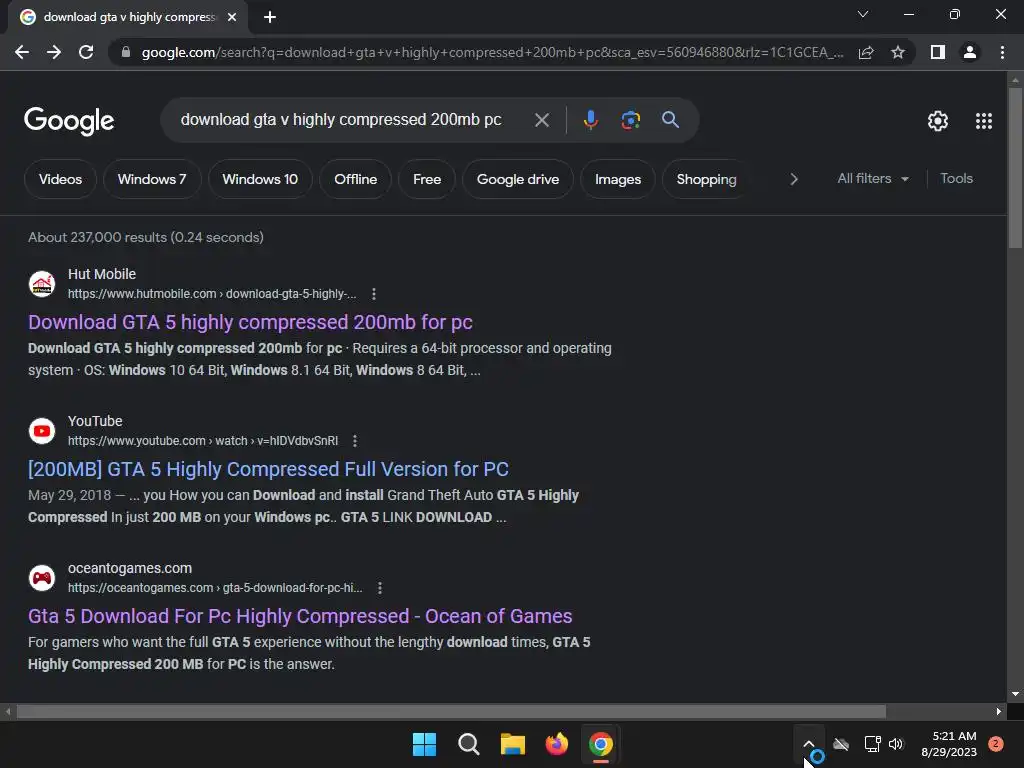Image resolution: width=1024 pixels, height=768 pixels.
Task: Open the oceantogames.com URL breadcrumb
Action: [215, 588]
